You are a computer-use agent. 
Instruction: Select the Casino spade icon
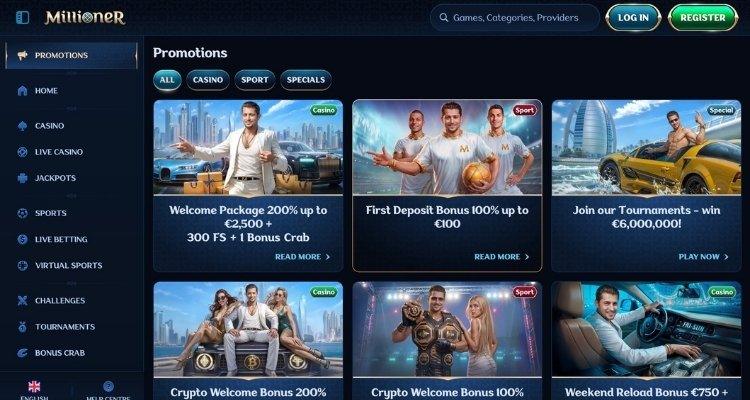[22, 126]
